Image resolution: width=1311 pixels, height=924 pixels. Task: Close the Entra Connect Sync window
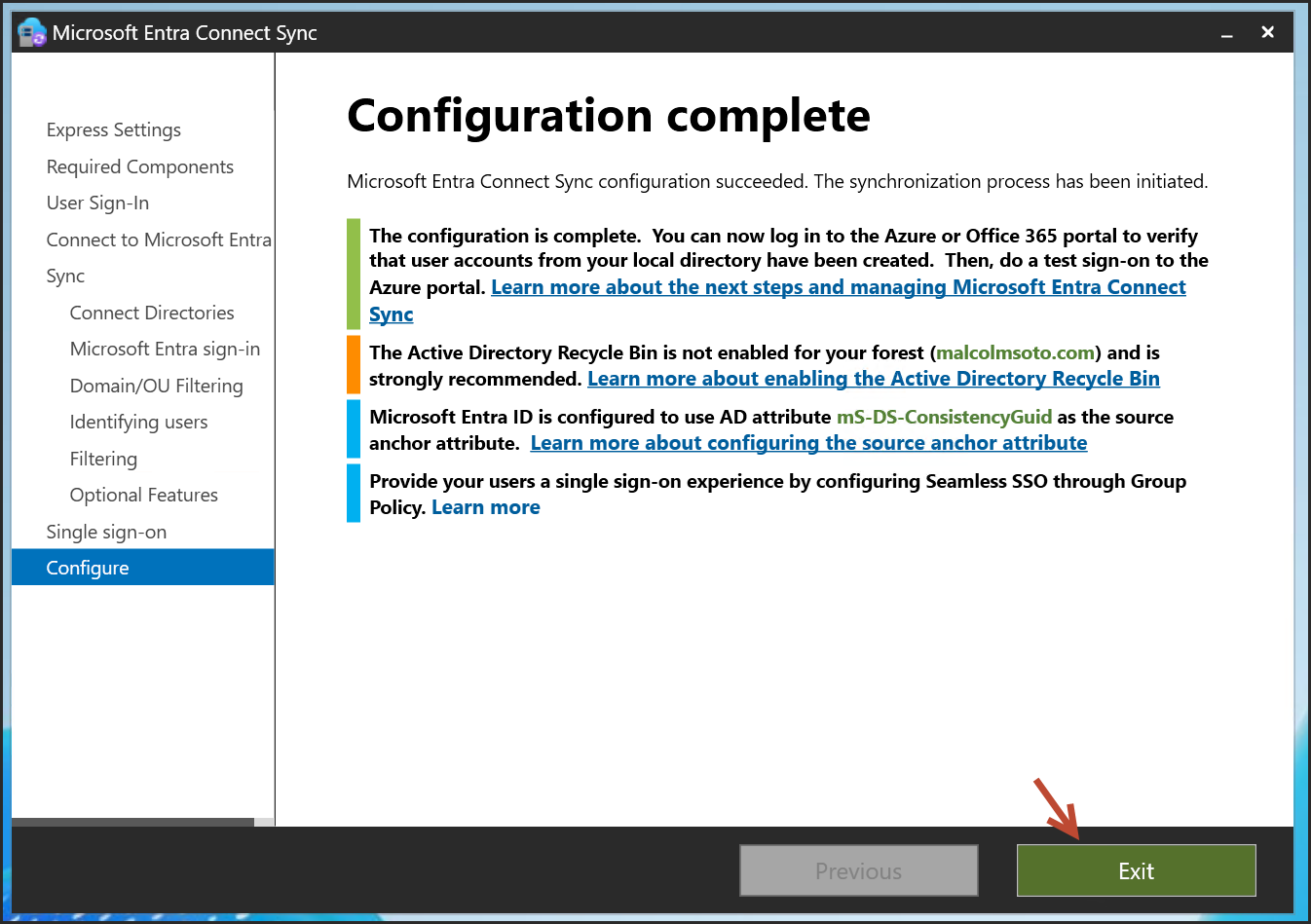click(x=1267, y=32)
